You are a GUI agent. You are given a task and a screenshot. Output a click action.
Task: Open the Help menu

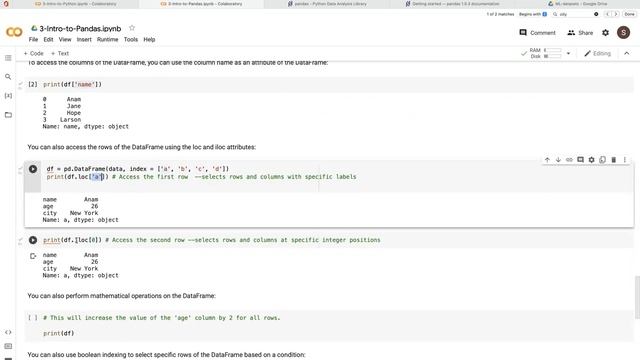pyautogui.click(x=149, y=40)
